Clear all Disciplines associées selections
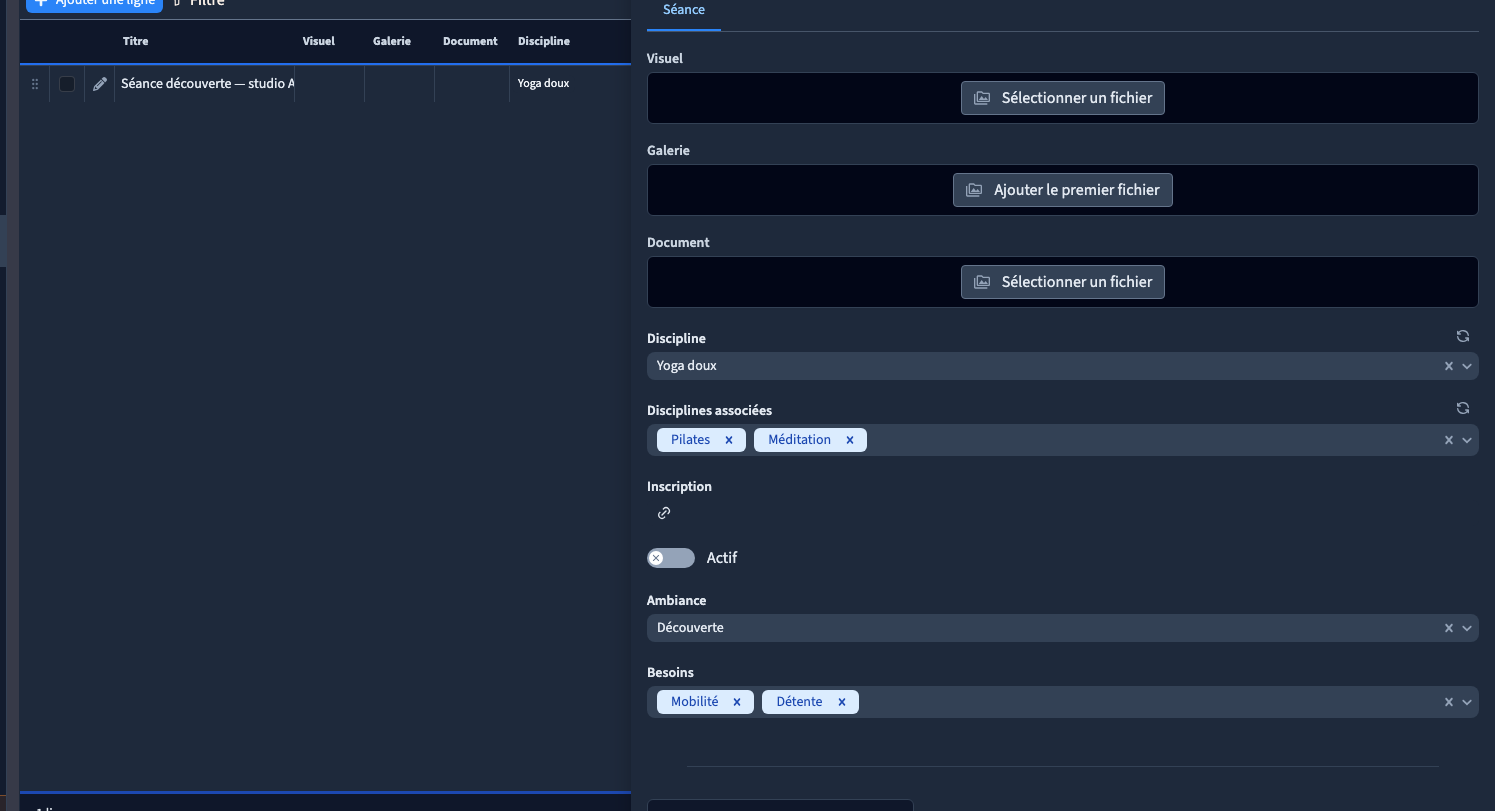This screenshot has height=811, width=1495. click(x=1449, y=440)
